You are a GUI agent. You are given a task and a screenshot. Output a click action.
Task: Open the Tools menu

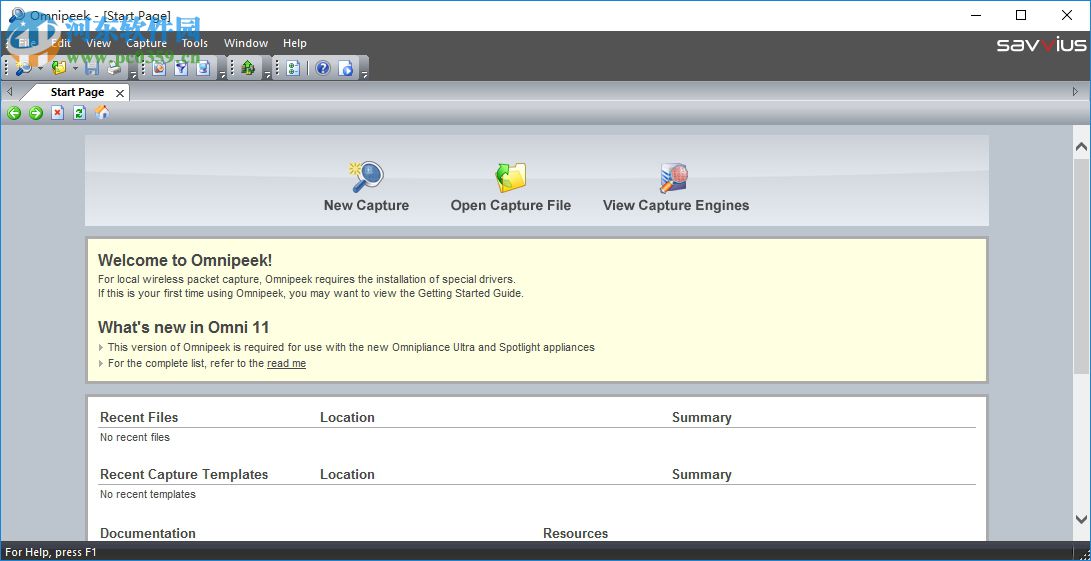(x=195, y=43)
